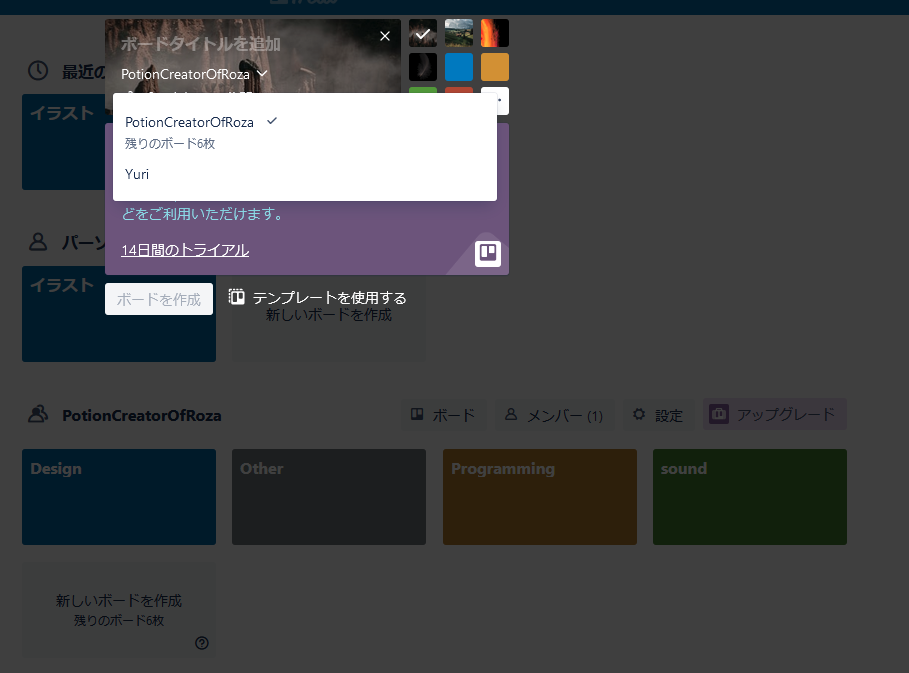Click the upgrade briefcase icon
909x673 pixels.
[x=719, y=414]
